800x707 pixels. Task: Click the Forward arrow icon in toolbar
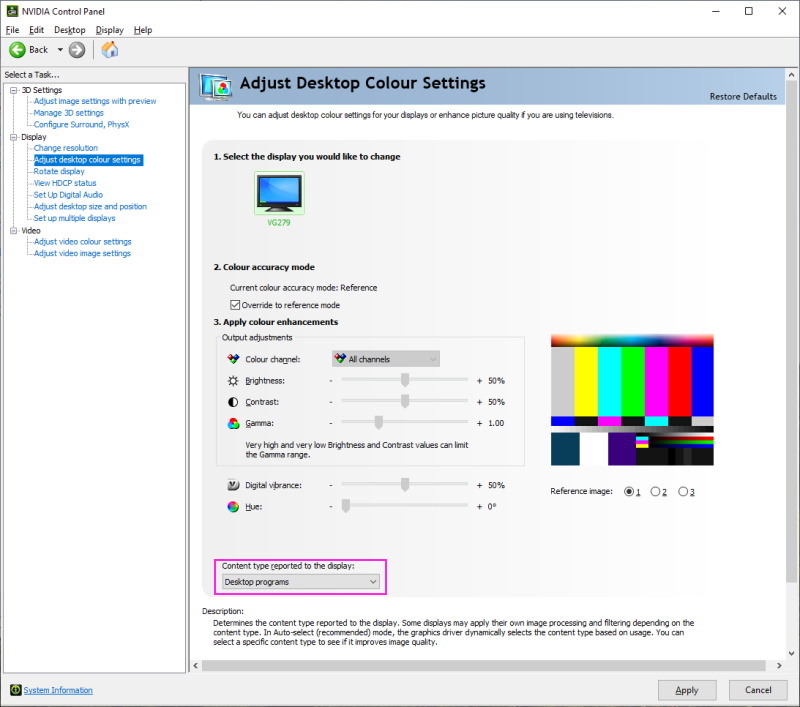click(x=77, y=49)
